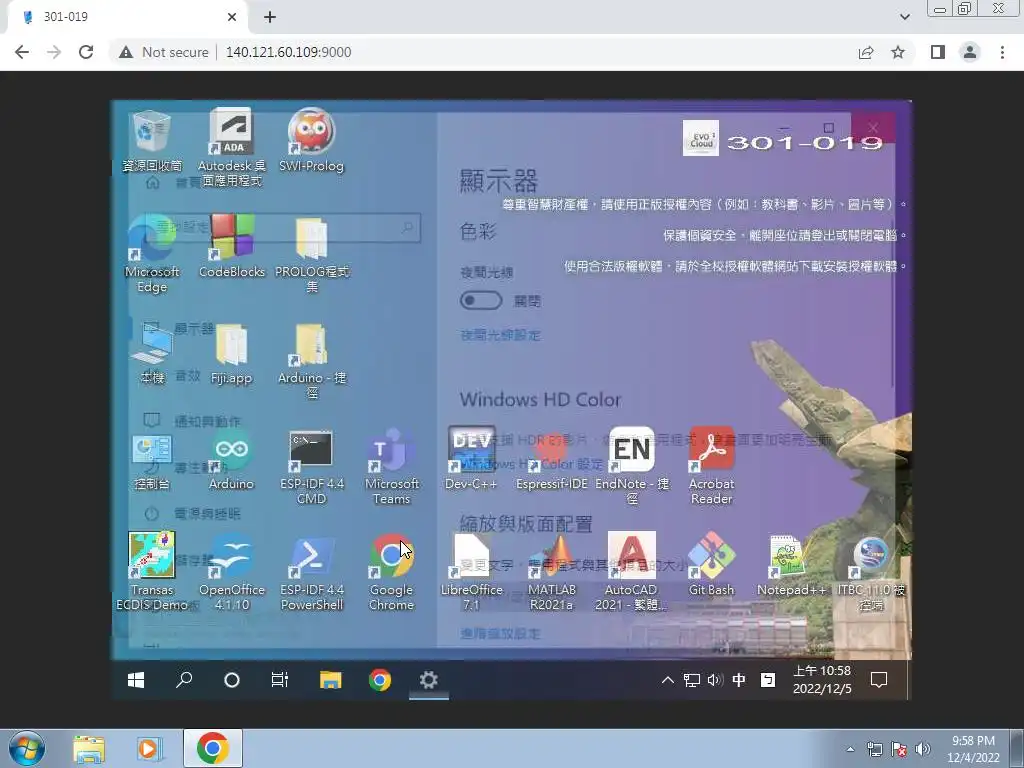Click remote taskbar network icon
This screenshot has height=768, width=1024.
(692, 680)
